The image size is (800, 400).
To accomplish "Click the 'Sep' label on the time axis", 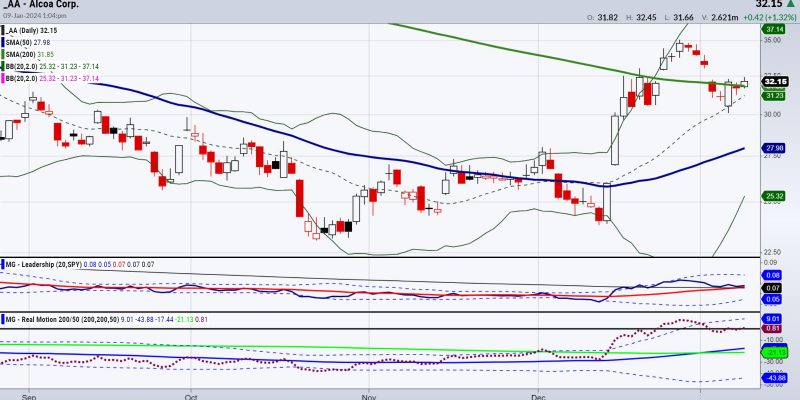I will click(x=29, y=396).
